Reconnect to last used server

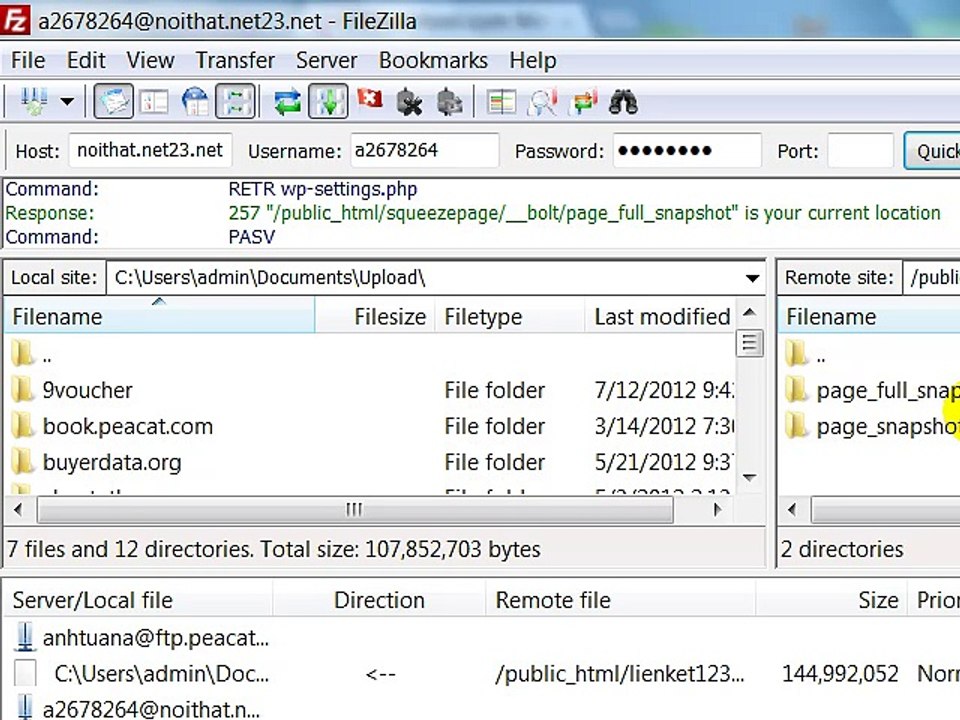pos(450,102)
